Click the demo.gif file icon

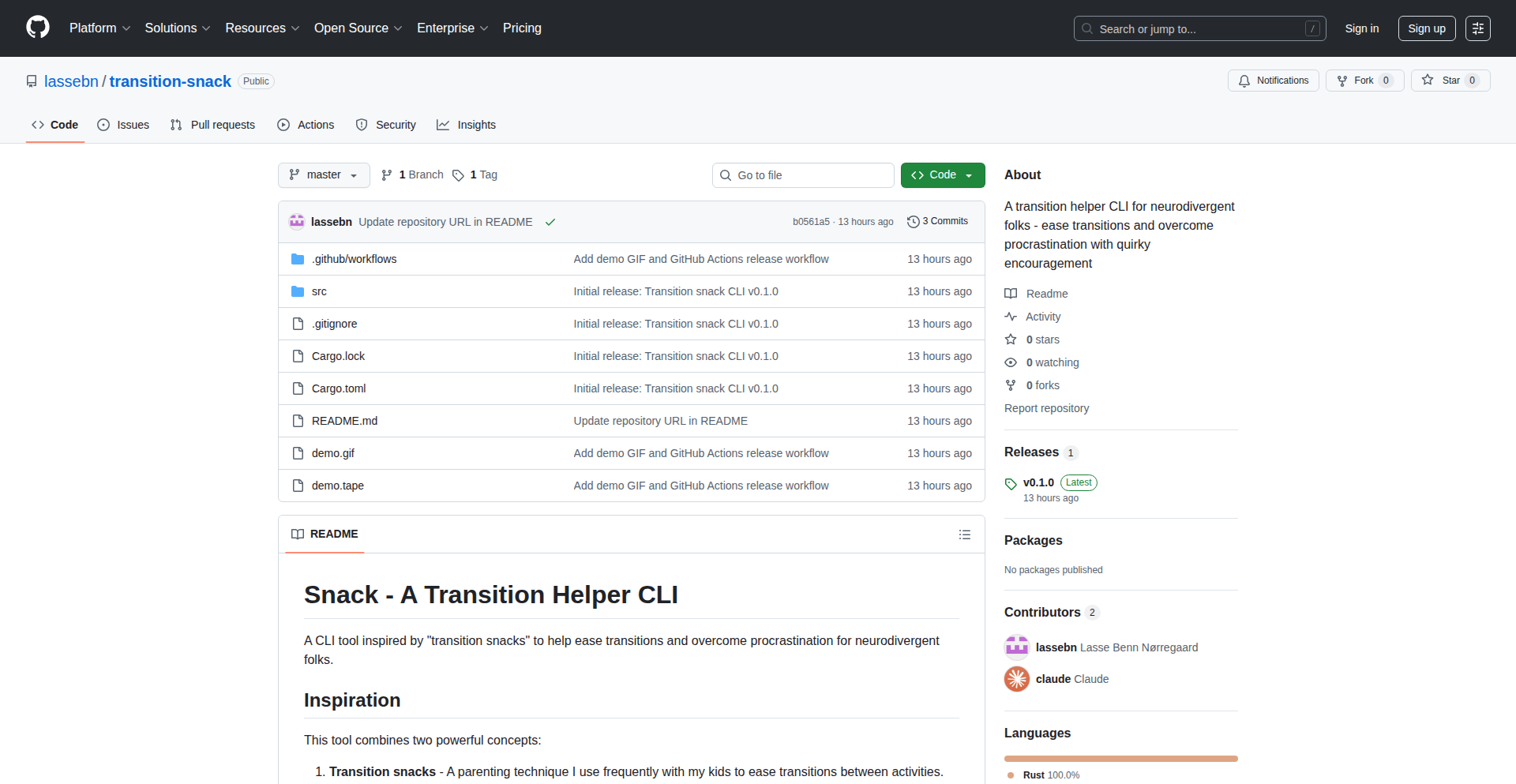[298, 453]
